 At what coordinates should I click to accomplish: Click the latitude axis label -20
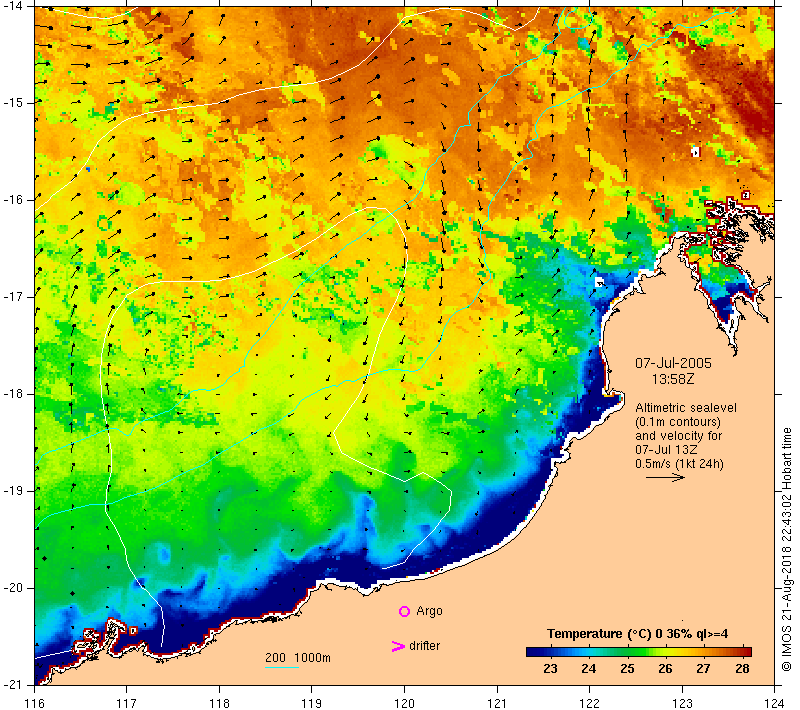(12, 588)
